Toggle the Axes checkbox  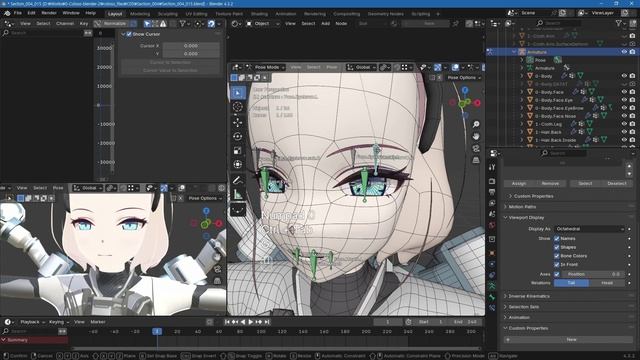[x=557, y=274]
